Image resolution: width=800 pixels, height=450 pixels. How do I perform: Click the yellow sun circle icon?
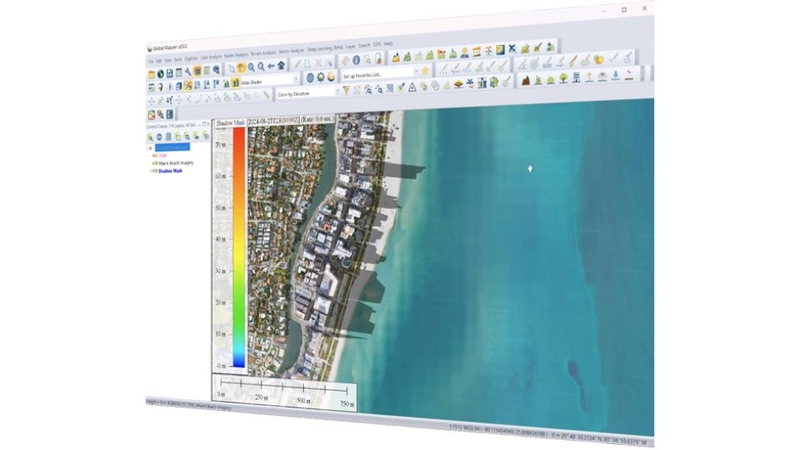pos(598,60)
